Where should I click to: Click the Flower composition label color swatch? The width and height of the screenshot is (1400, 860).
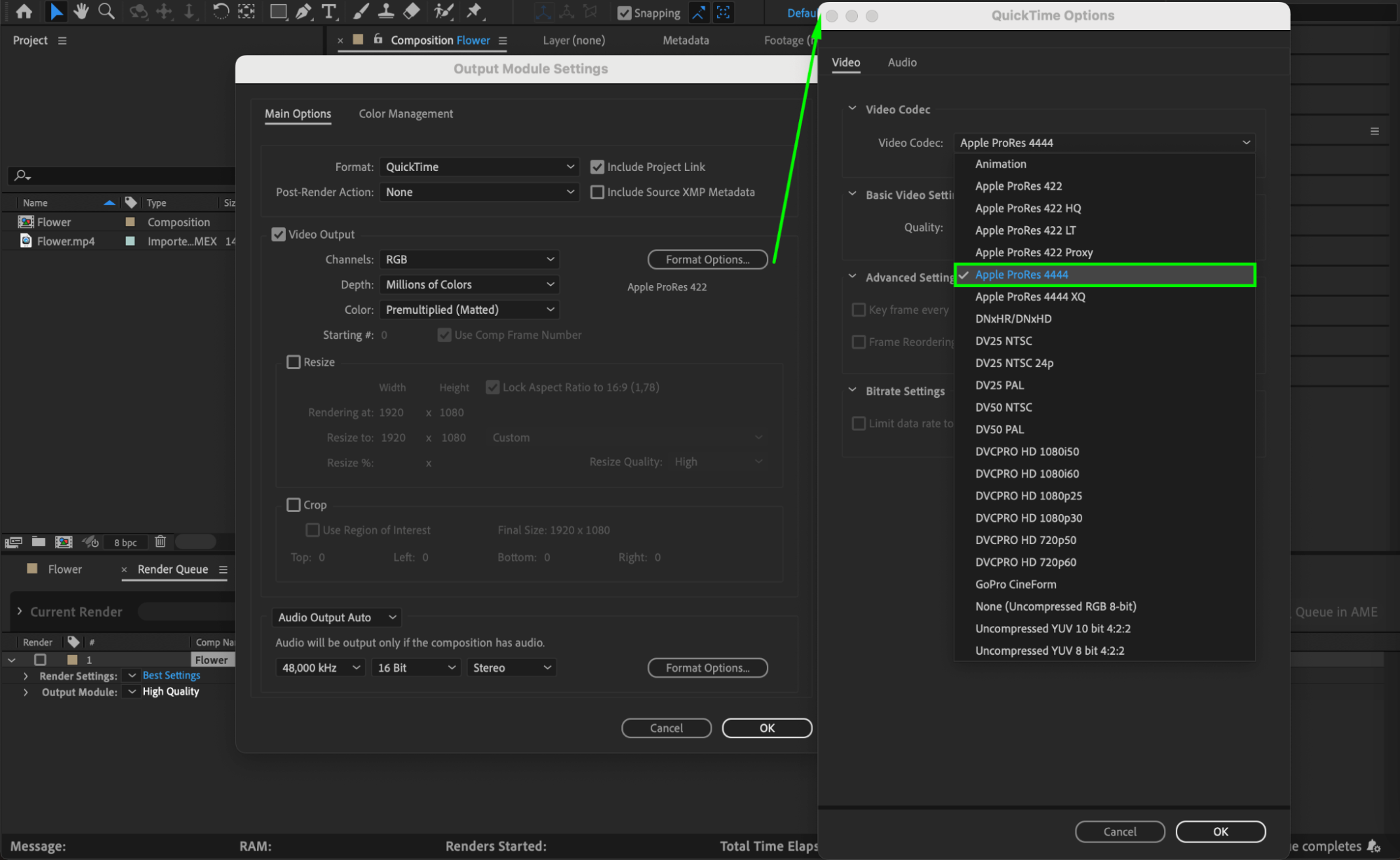130,222
